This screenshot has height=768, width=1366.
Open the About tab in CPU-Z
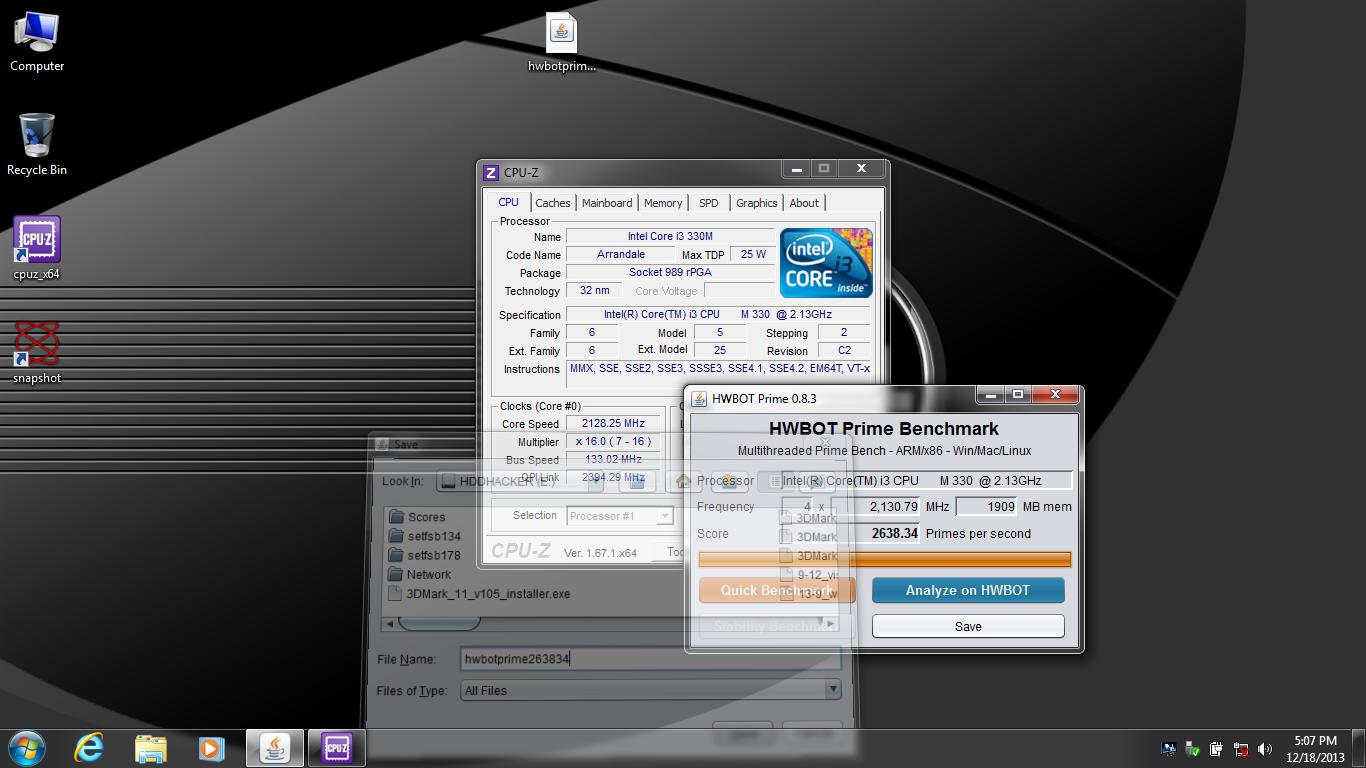(804, 203)
